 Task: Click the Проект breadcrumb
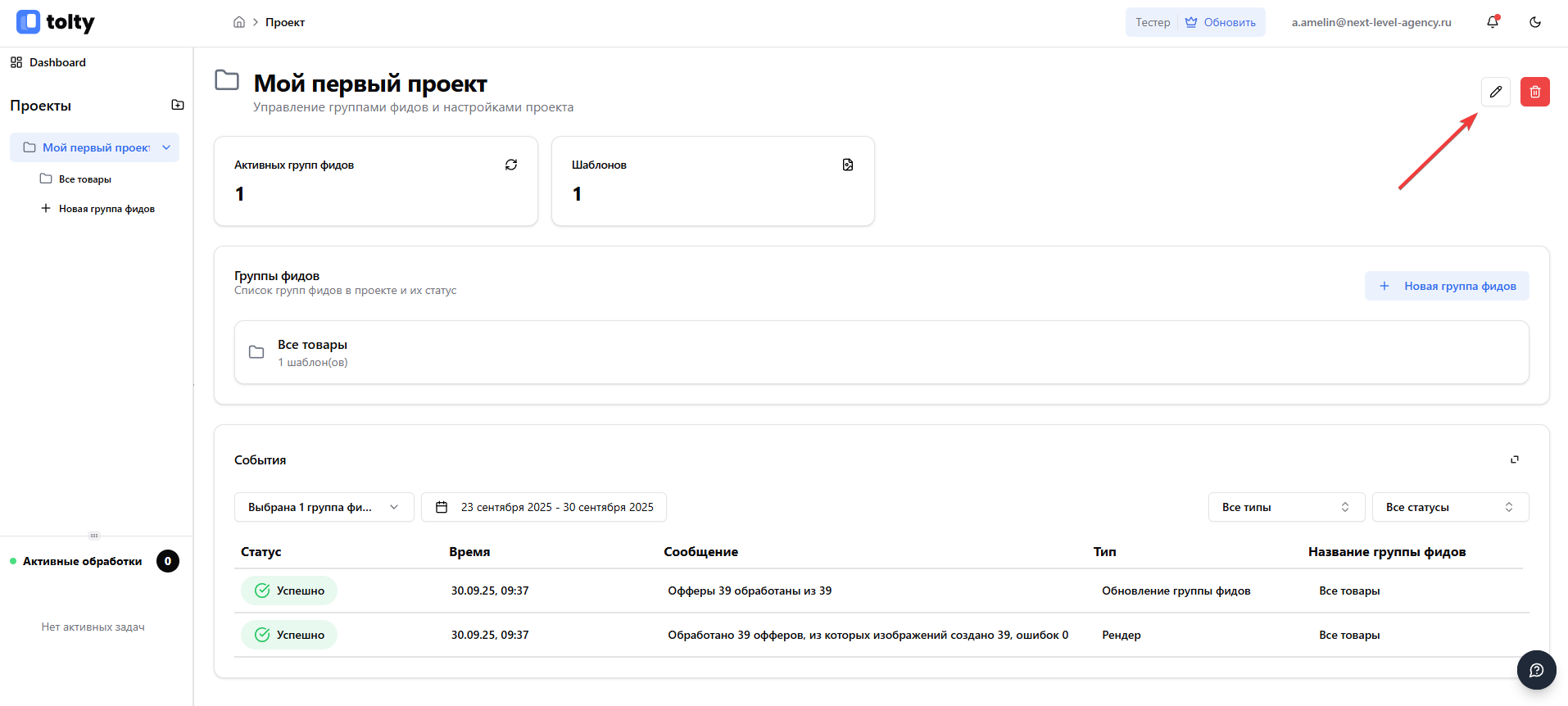(x=285, y=22)
